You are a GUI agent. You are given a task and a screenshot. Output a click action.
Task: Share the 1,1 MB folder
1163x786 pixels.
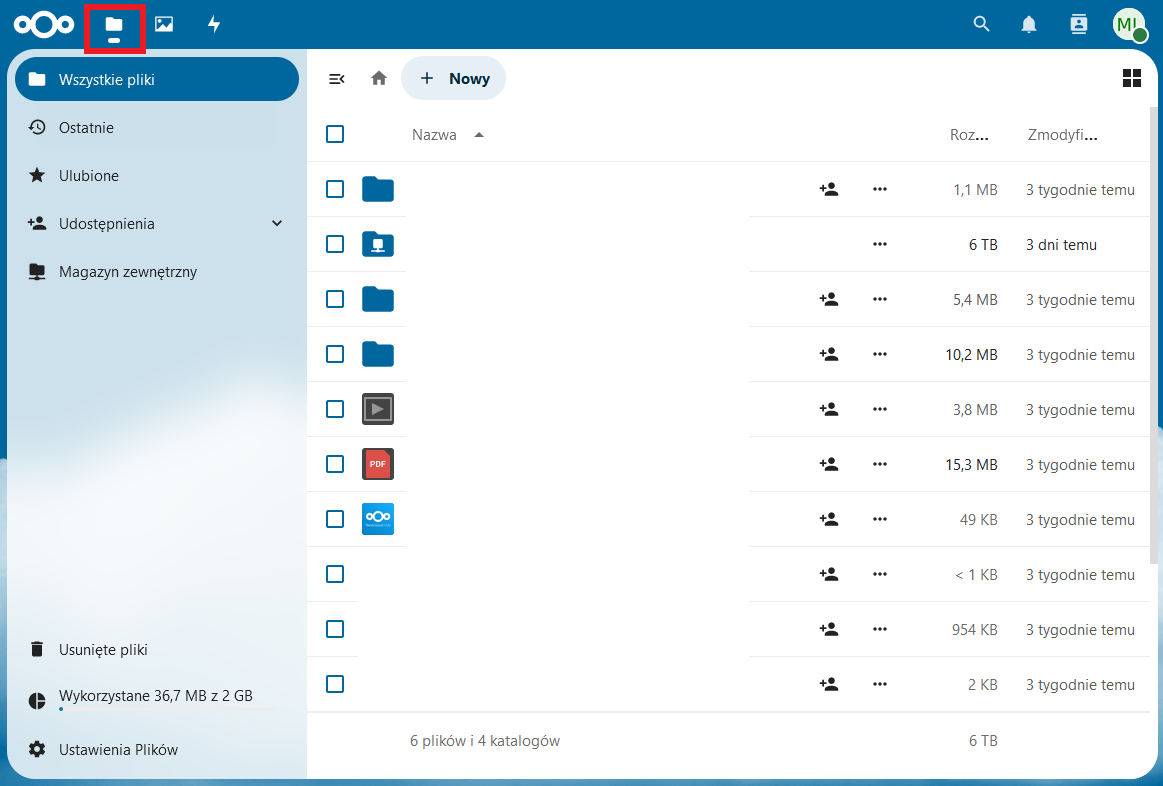828,189
